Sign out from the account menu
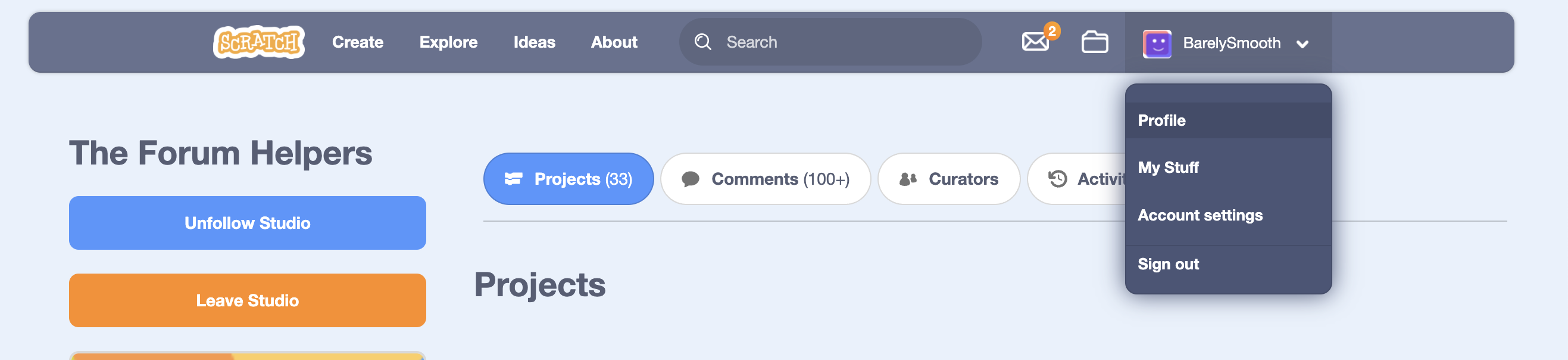The height and width of the screenshot is (360, 1568). (x=1228, y=264)
